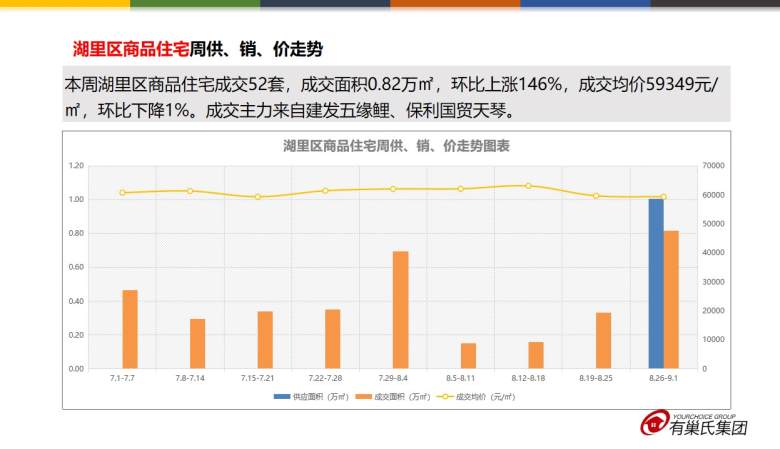Click the x-axis label 7.15-7.21
Image resolution: width=780 pixels, height=449 pixels.
click(x=258, y=378)
